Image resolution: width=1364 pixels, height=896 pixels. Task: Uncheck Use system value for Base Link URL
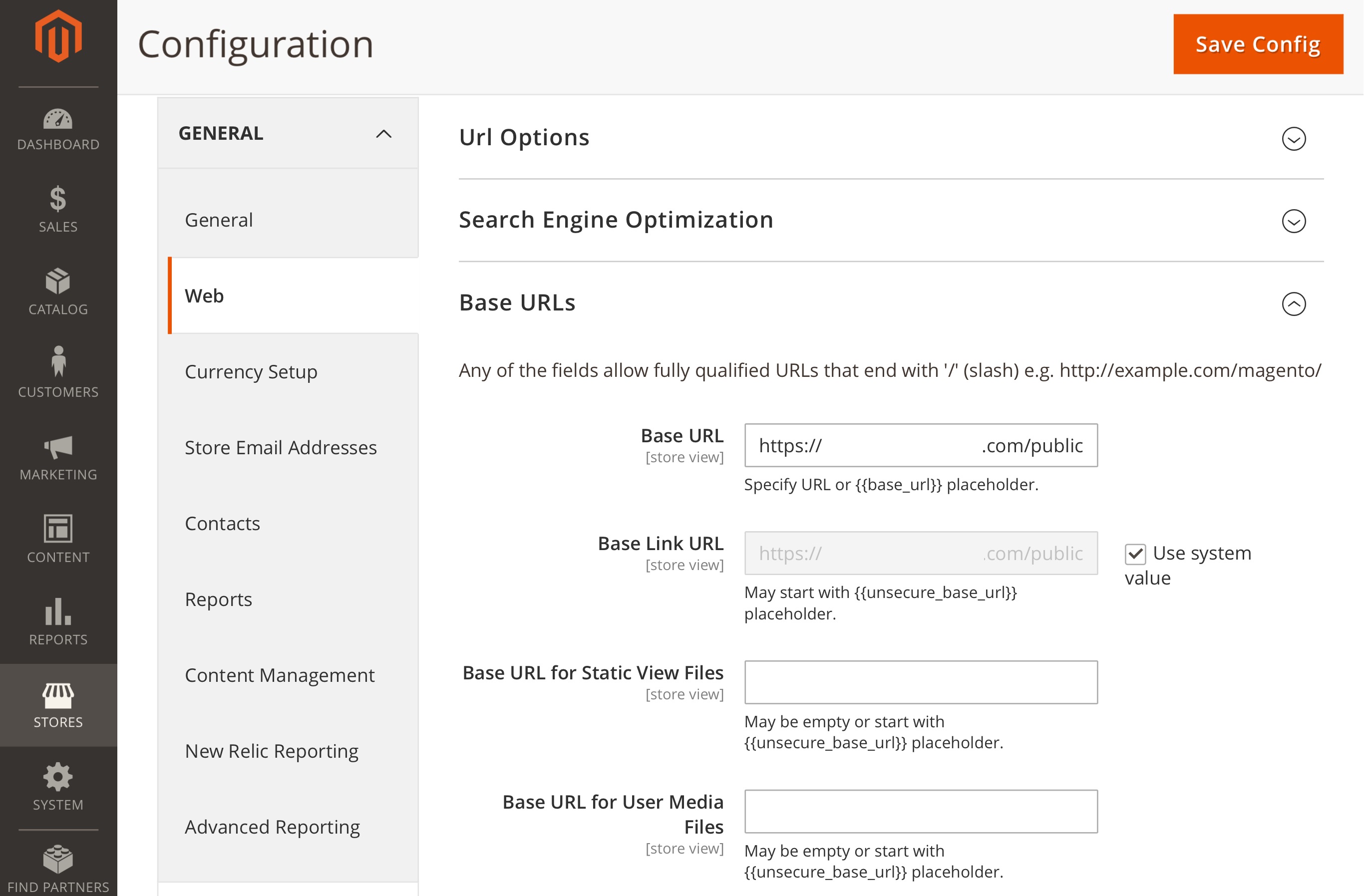[1135, 554]
